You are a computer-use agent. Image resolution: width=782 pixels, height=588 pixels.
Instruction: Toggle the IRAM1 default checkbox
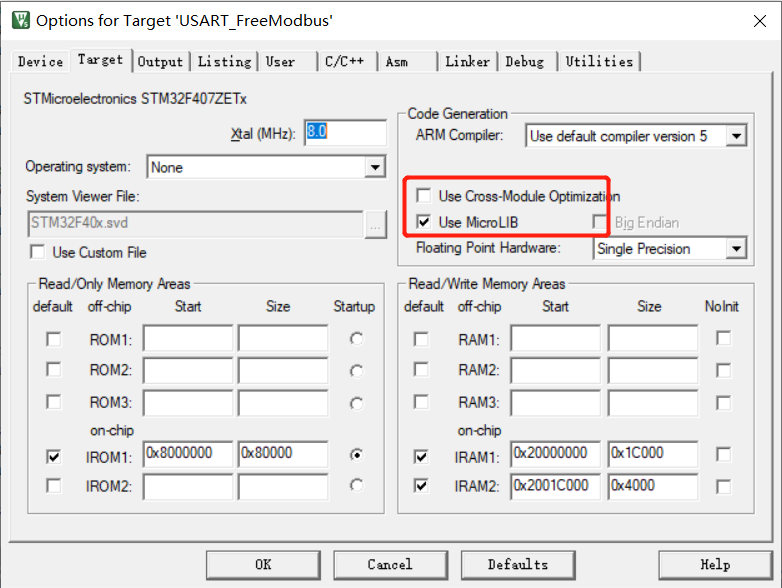click(421, 456)
